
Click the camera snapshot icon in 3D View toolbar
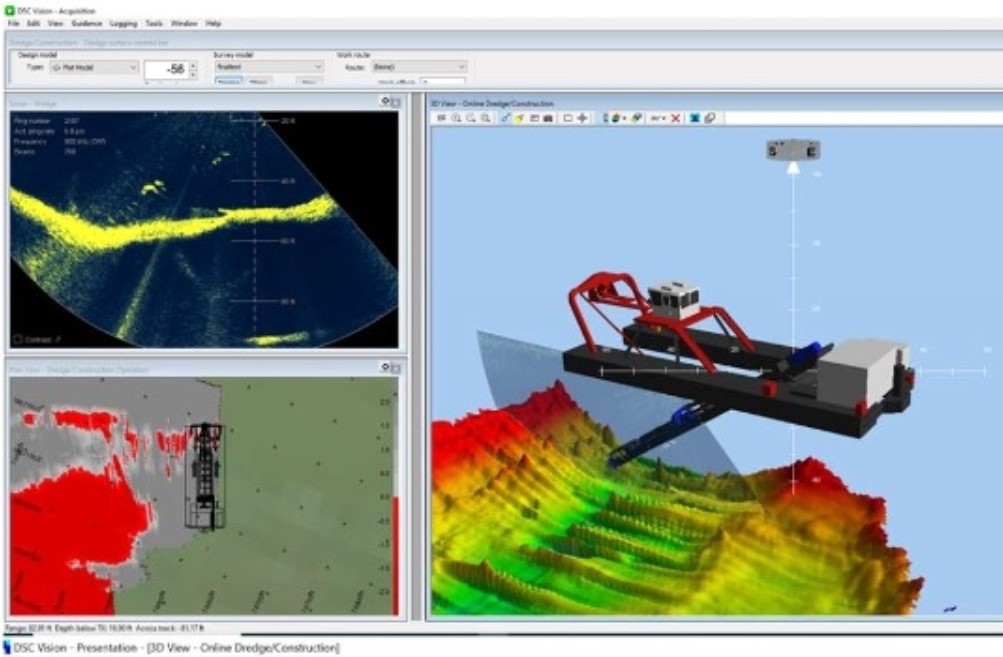(549, 118)
